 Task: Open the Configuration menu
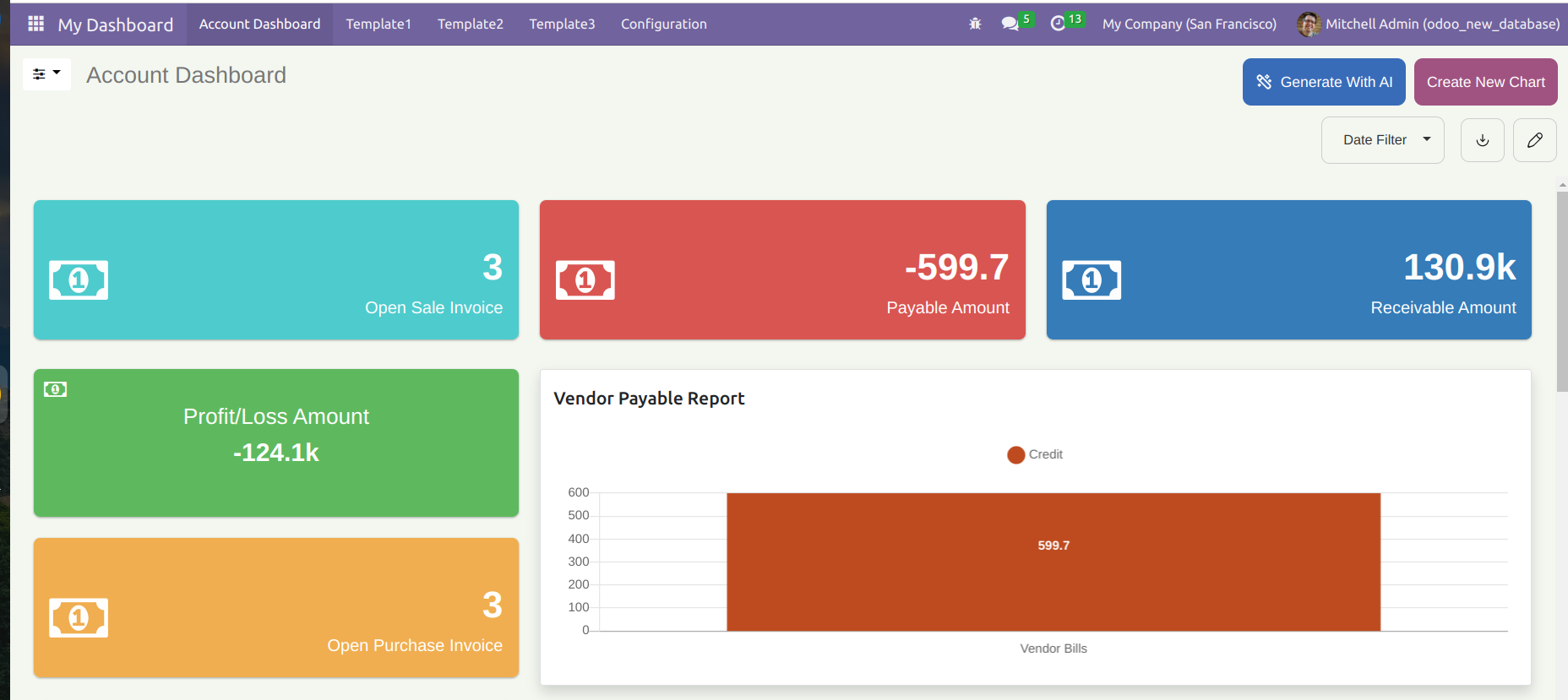click(x=663, y=24)
